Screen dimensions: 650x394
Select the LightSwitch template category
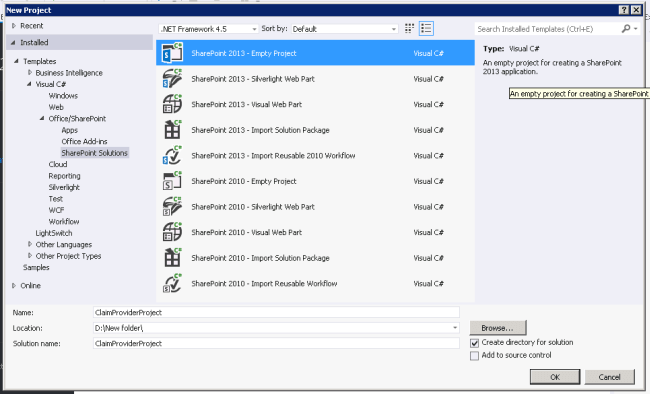tap(53, 233)
